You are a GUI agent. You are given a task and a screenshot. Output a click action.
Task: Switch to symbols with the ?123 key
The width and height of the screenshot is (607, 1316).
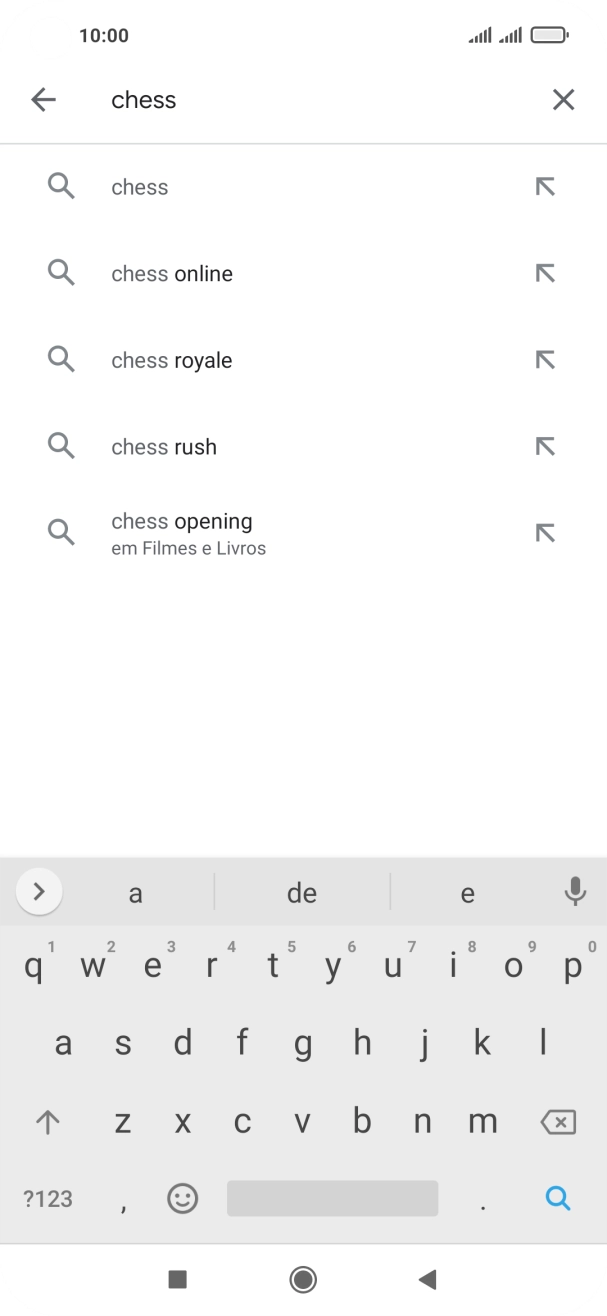pyautogui.click(x=46, y=1197)
